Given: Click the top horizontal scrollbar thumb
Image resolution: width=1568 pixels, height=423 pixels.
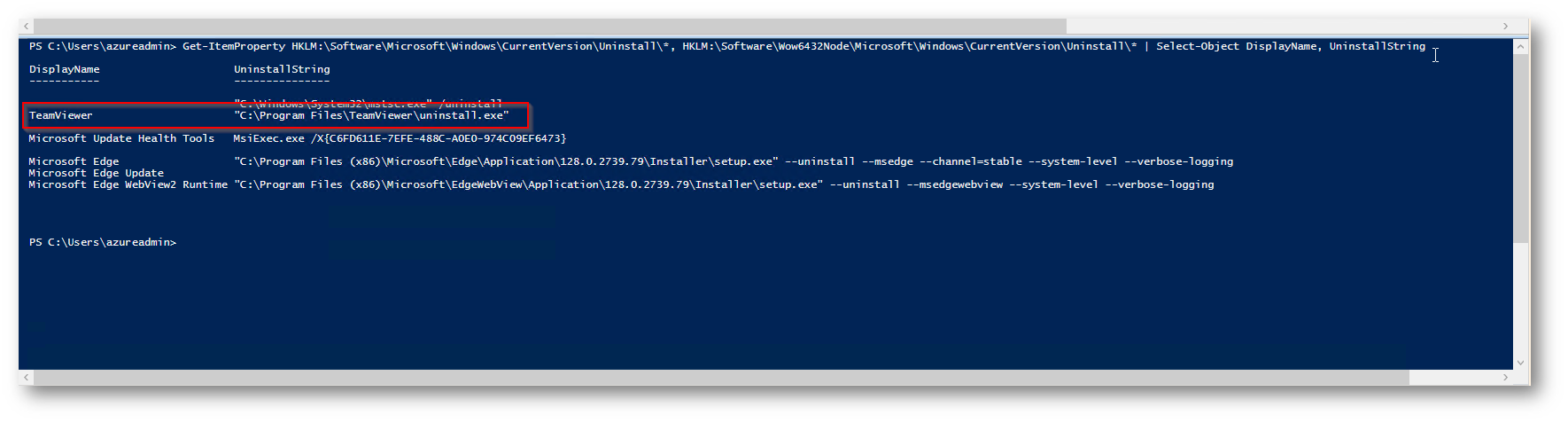Looking at the screenshot, I should click(x=549, y=27).
